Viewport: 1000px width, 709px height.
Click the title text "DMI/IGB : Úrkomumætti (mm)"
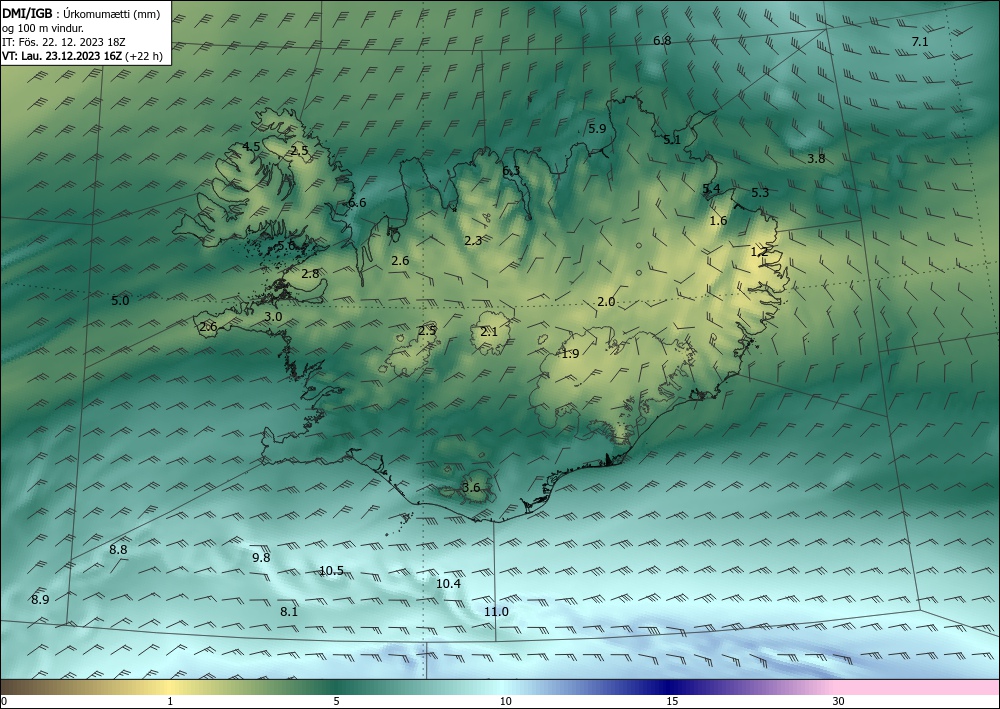81,13
